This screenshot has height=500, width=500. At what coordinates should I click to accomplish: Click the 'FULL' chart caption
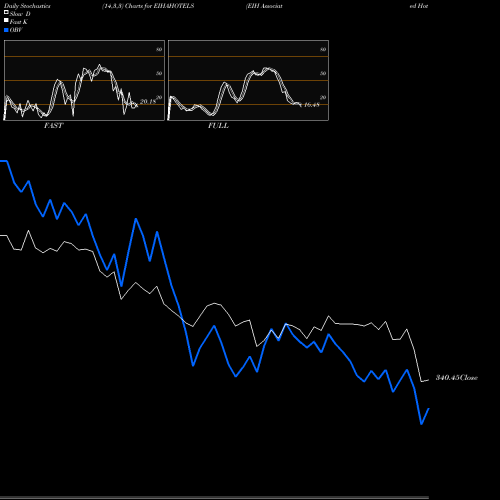click(218, 126)
